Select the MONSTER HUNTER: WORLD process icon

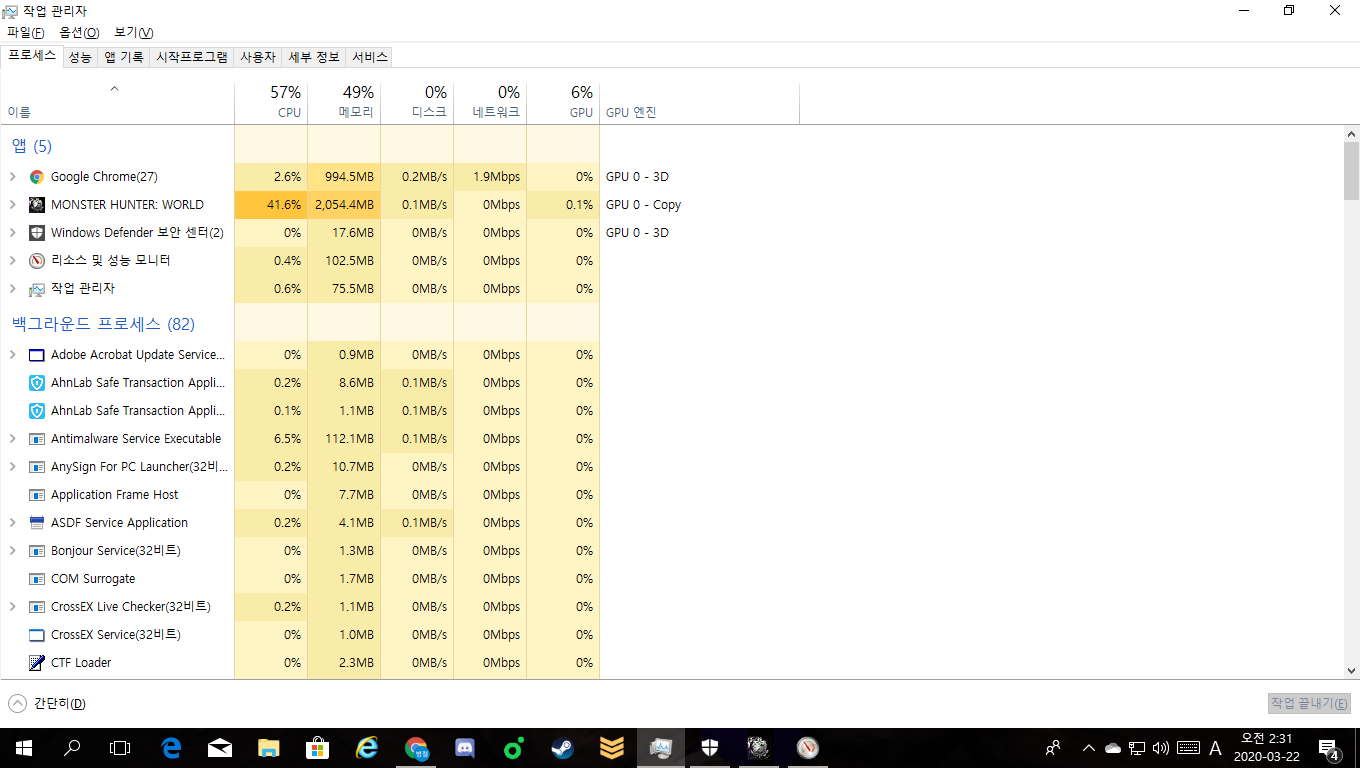click(37, 205)
